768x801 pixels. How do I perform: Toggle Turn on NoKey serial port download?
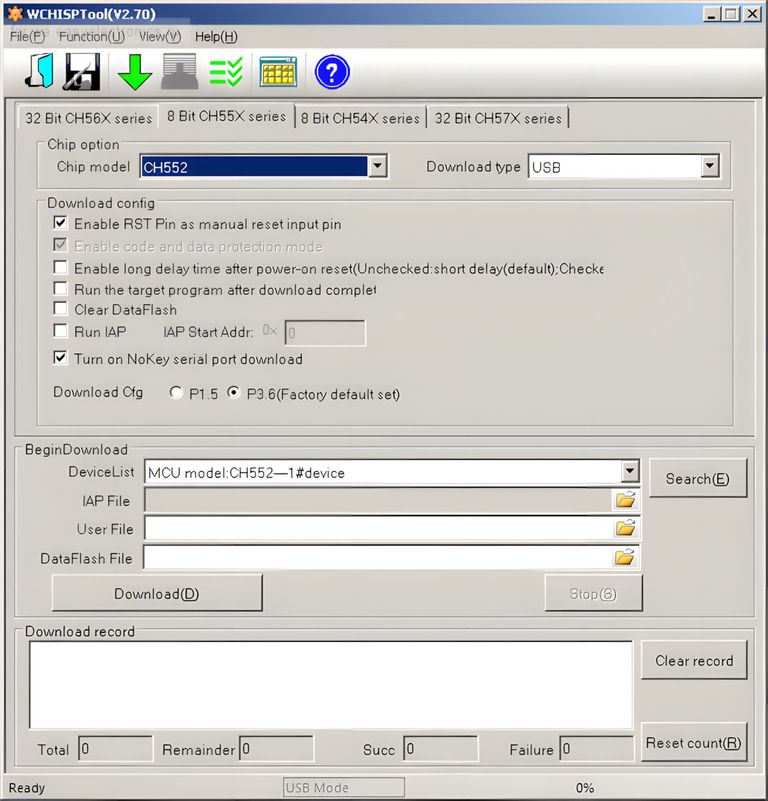tap(60, 358)
